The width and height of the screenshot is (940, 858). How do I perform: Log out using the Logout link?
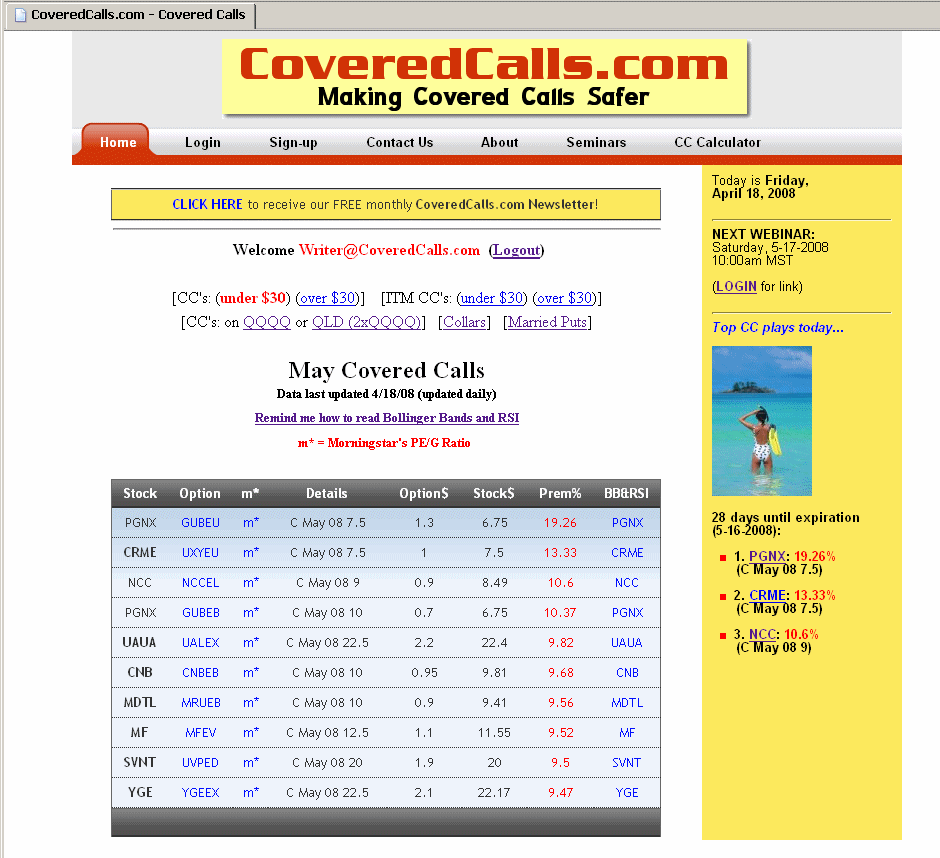tap(517, 250)
